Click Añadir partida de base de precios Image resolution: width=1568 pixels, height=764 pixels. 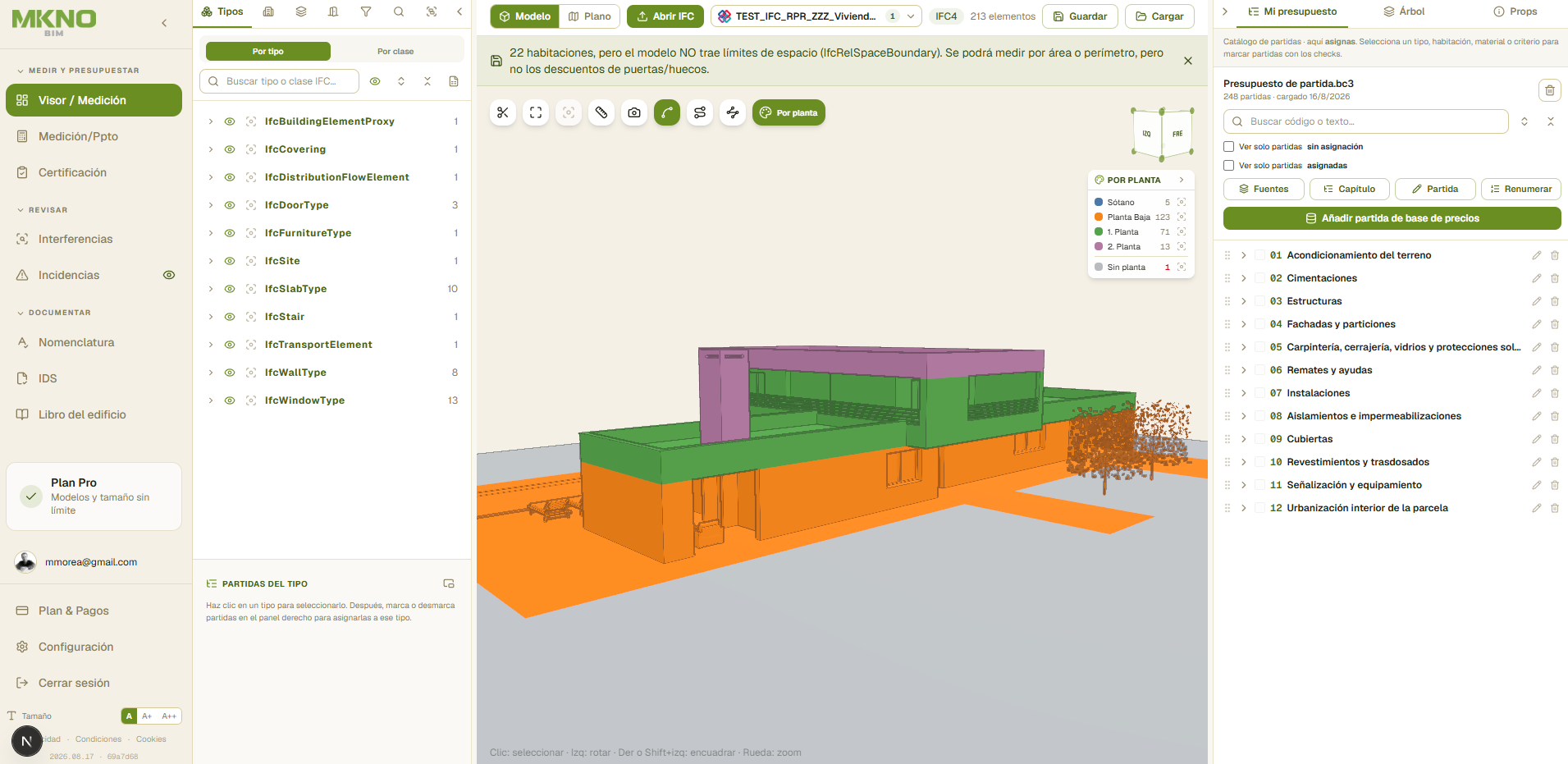1392,218
